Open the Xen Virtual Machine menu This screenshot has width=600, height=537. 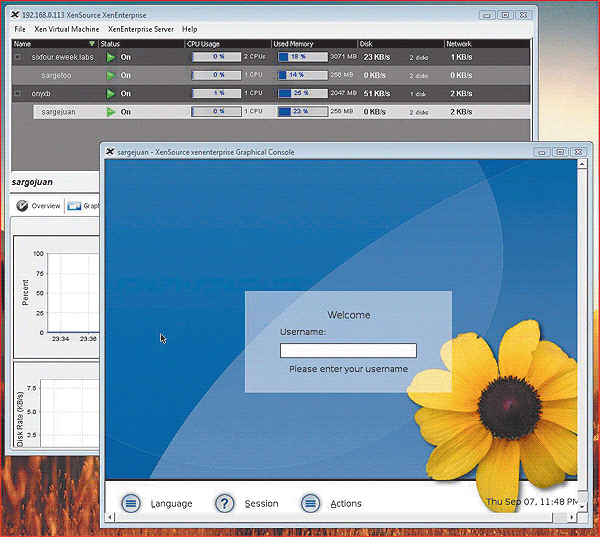pyautogui.click(x=67, y=29)
